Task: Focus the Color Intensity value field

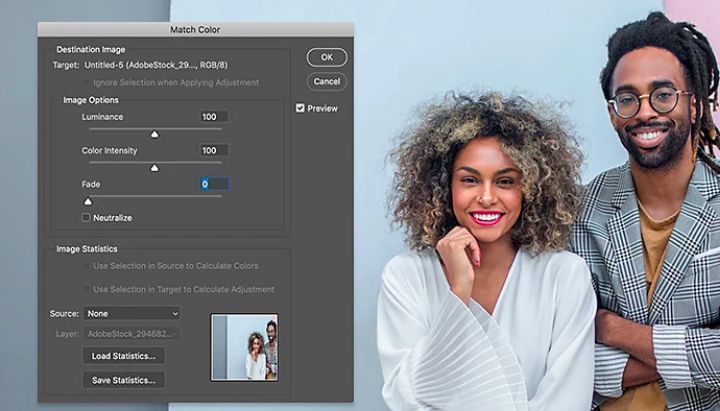Action: pos(214,150)
